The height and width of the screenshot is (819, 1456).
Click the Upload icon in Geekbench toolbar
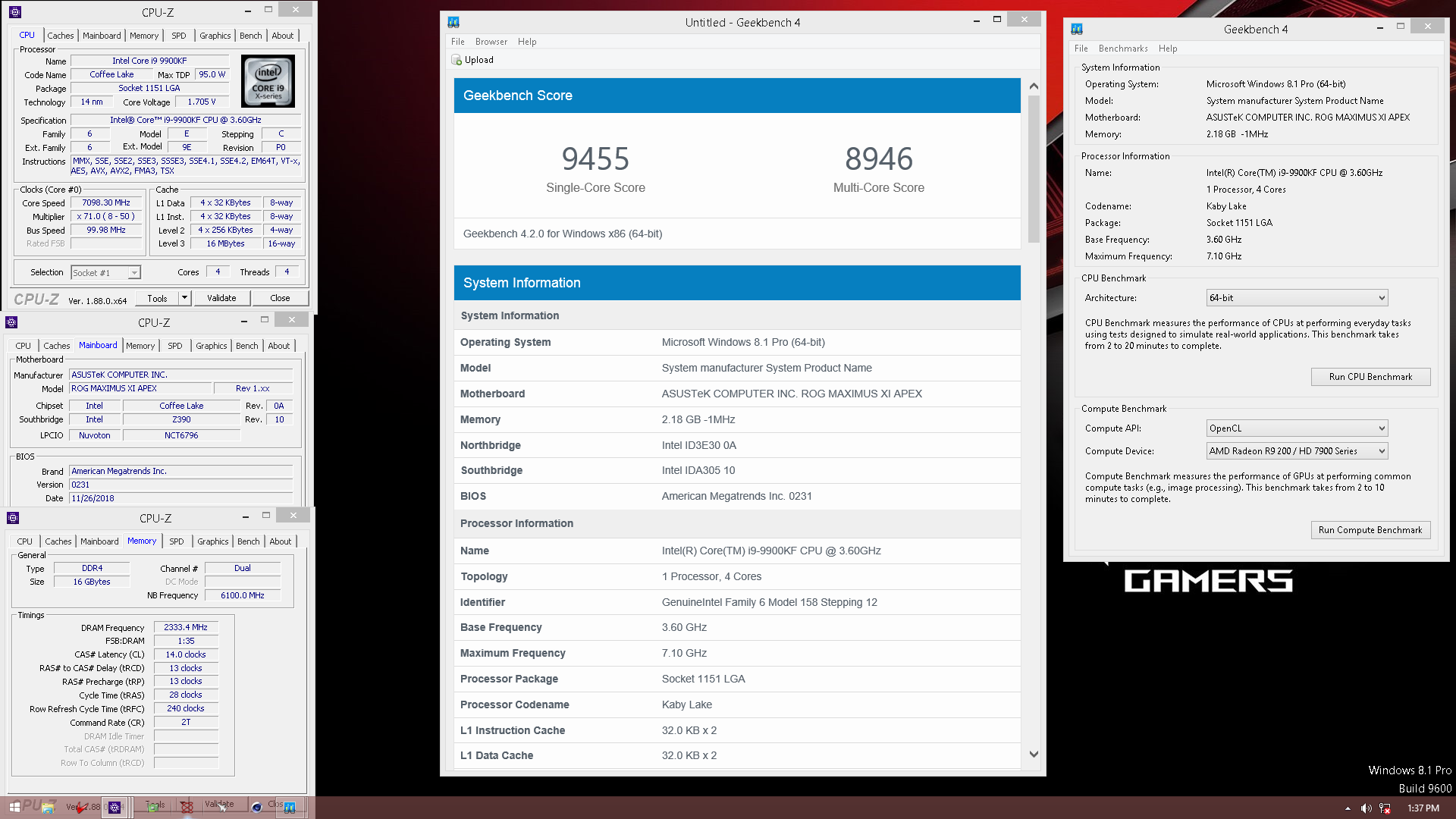(457, 60)
